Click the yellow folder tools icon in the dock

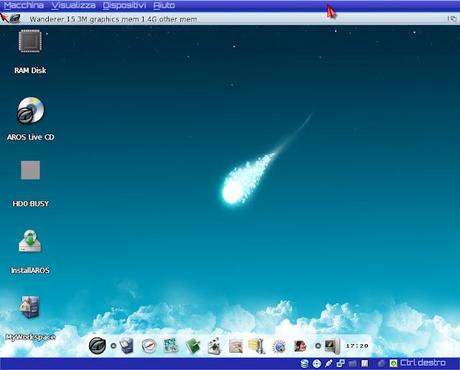pos(257,346)
